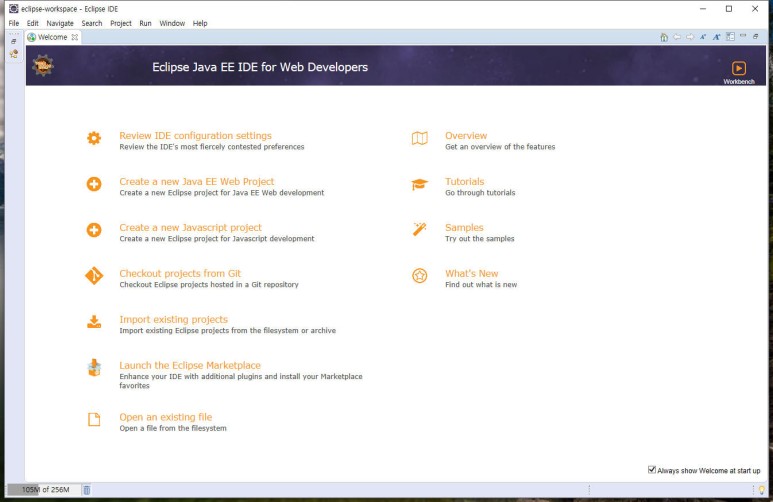The width and height of the screenshot is (773, 502).
Task: Click the navigate Forward arrow icon
Action: point(690,37)
